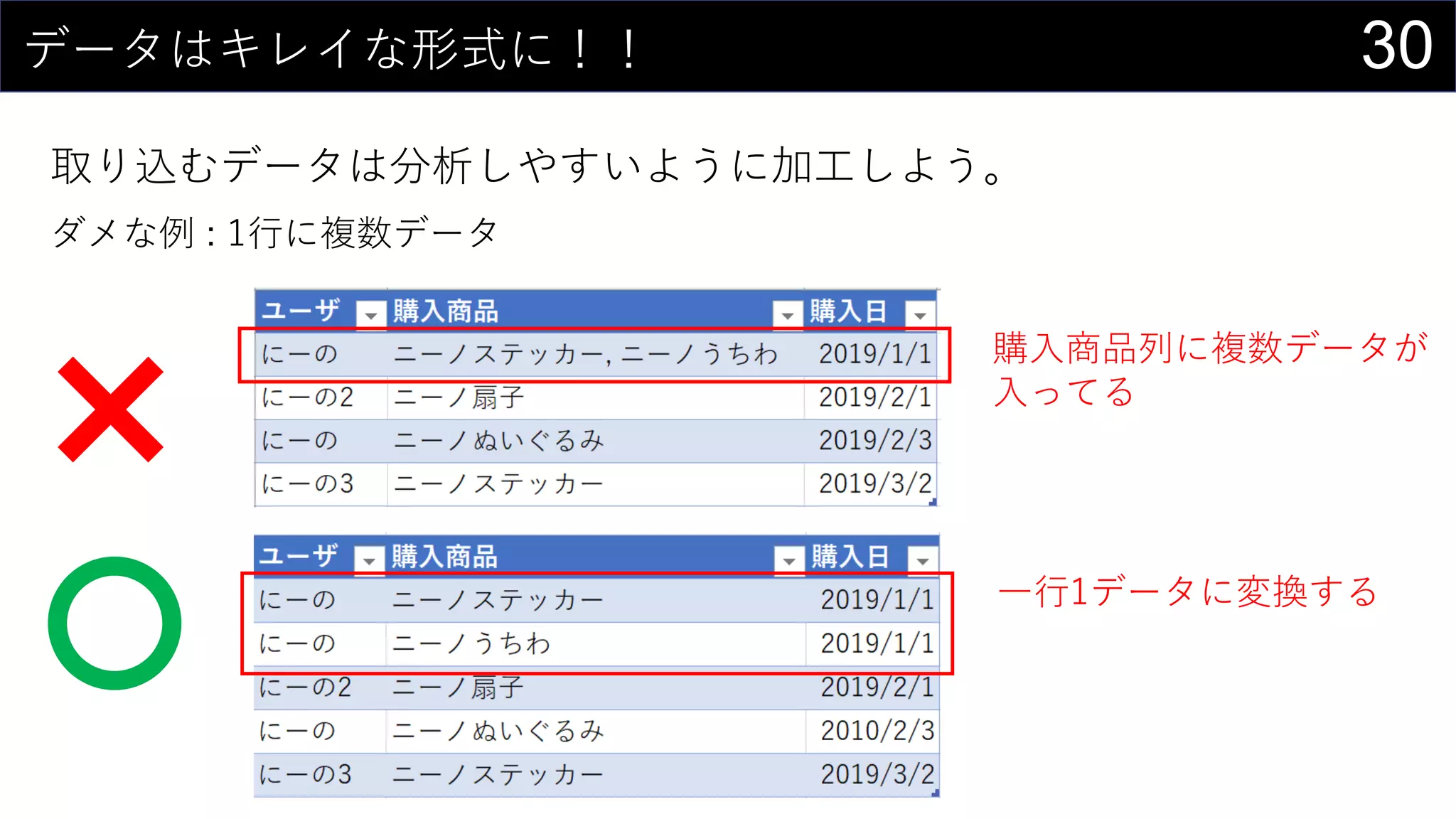
Task: Open 購入日 filter dropdown in bottom table
Action: tap(922, 560)
